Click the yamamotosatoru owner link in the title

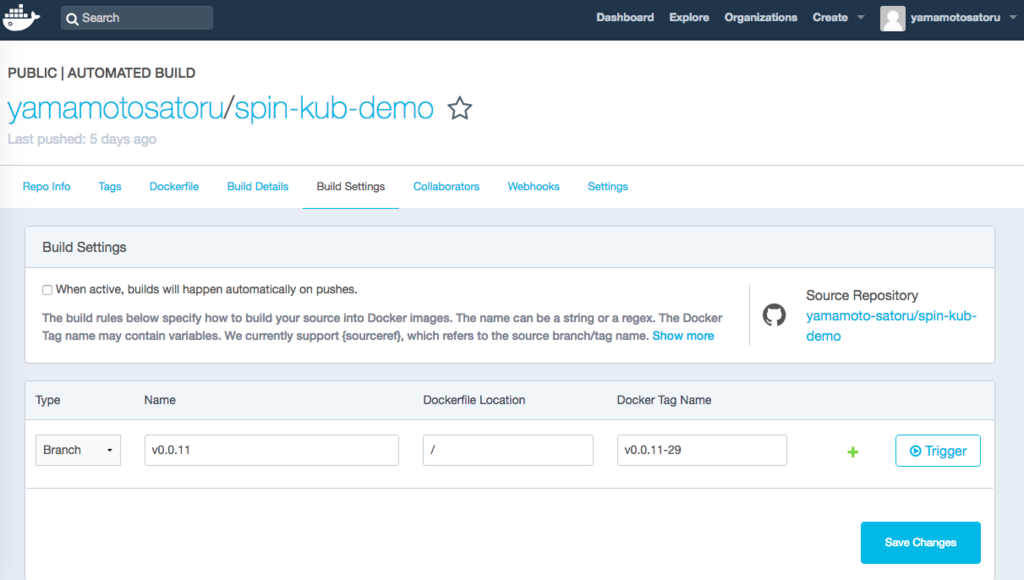click(116, 108)
